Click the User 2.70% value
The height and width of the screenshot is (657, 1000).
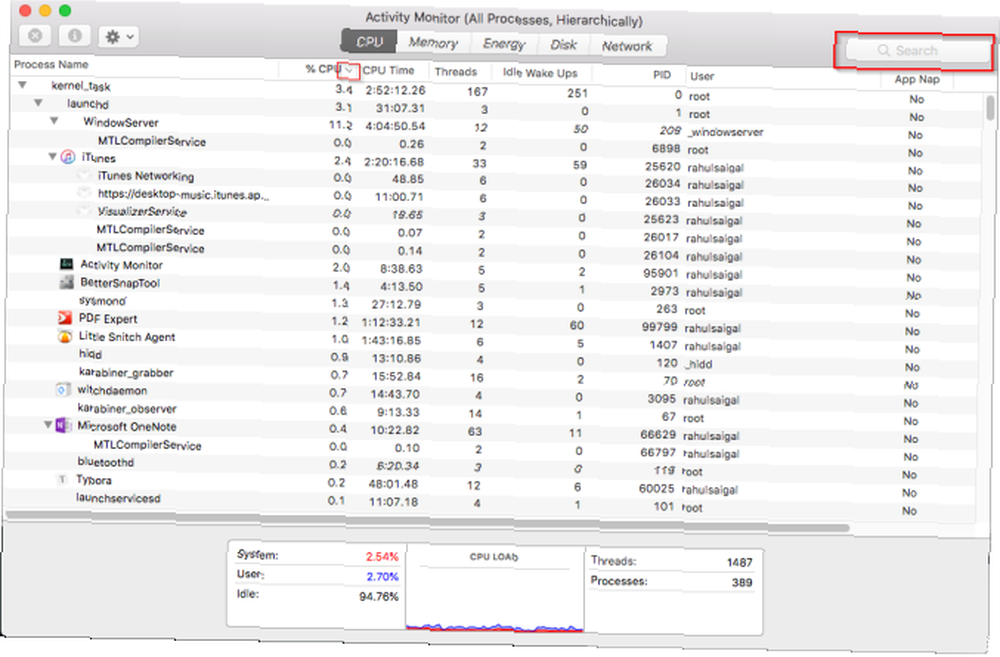[x=382, y=577]
